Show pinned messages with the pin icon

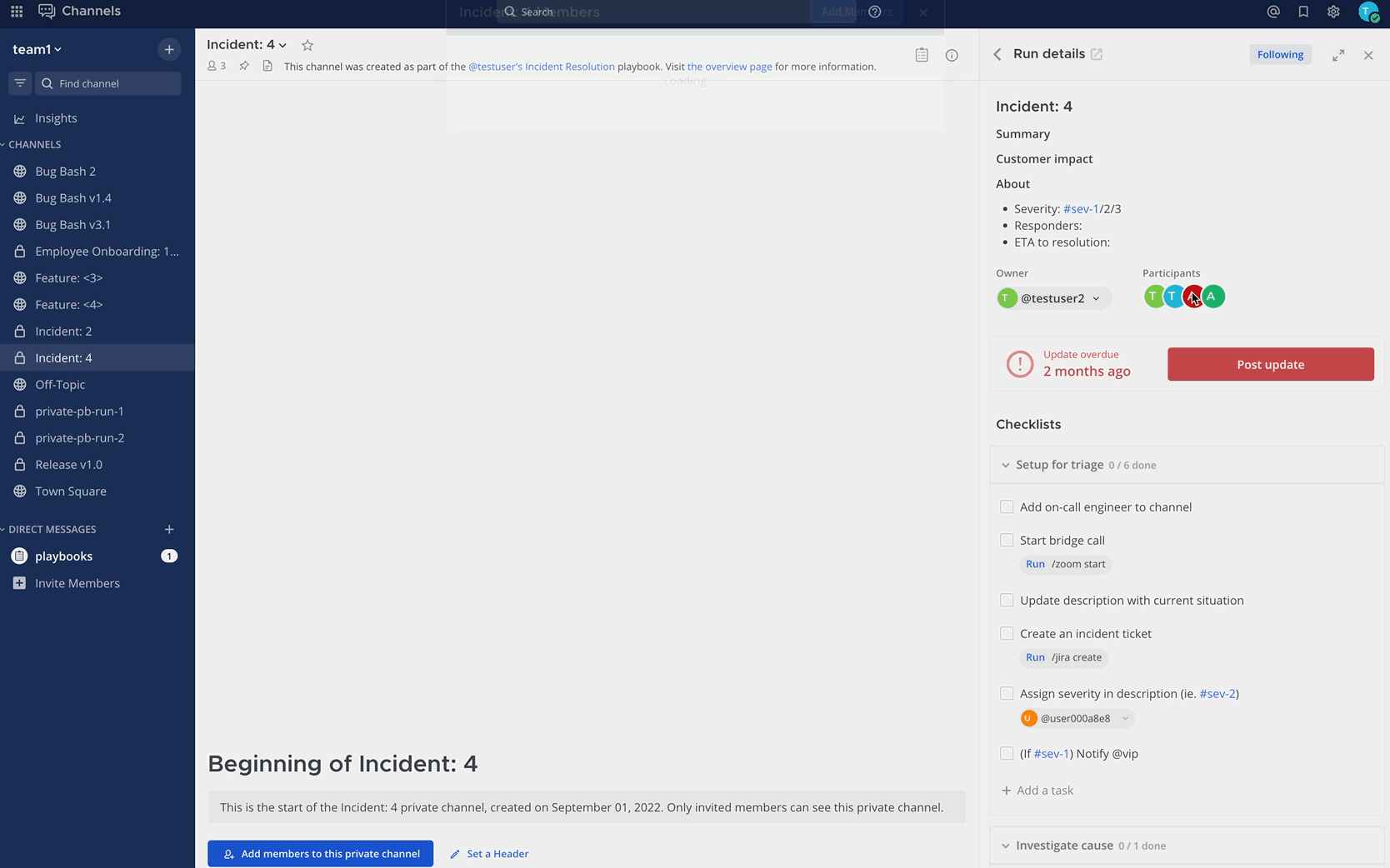[x=243, y=66]
